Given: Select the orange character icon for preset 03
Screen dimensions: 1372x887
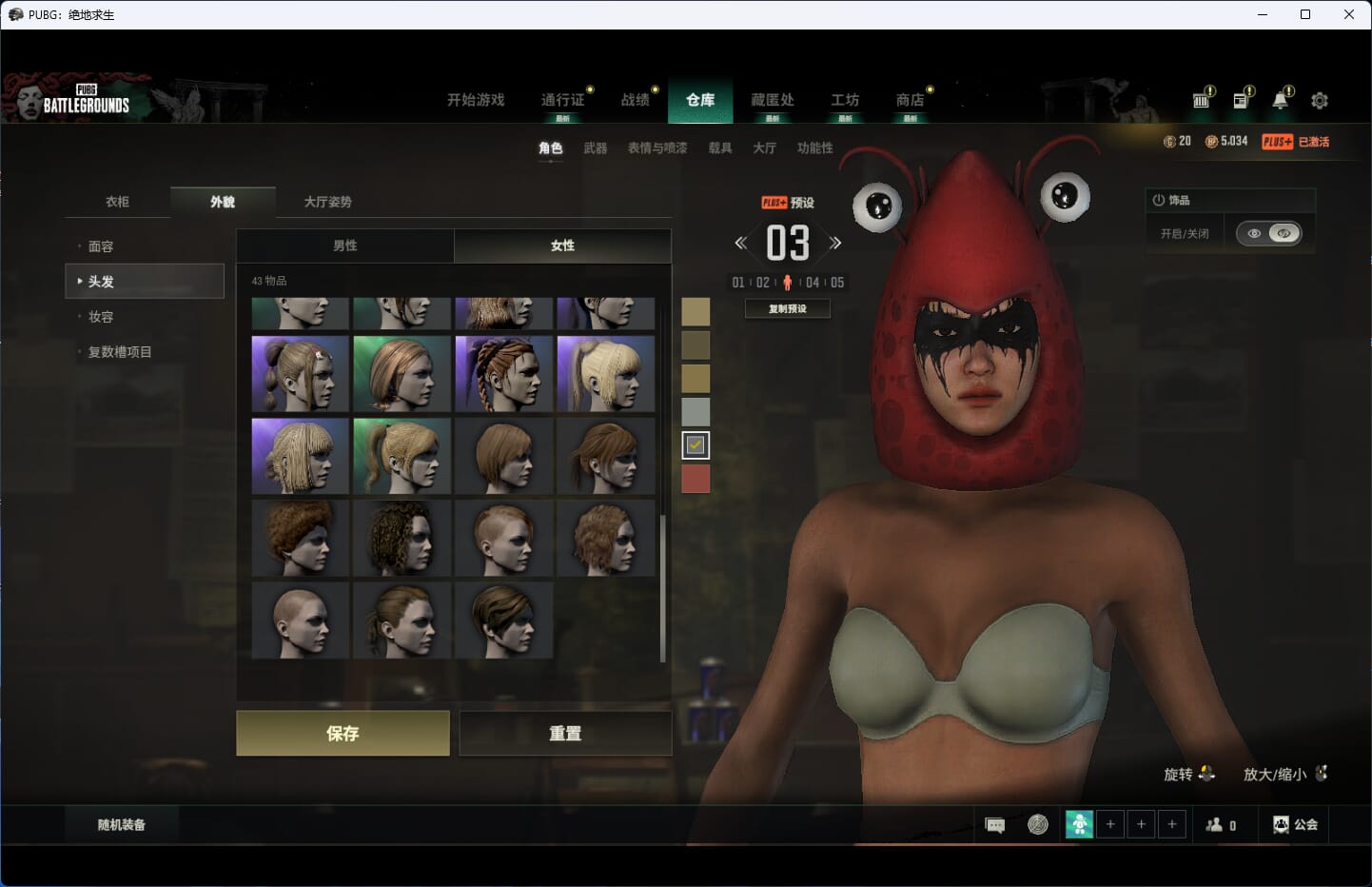Looking at the screenshot, I should pos(787,283).
